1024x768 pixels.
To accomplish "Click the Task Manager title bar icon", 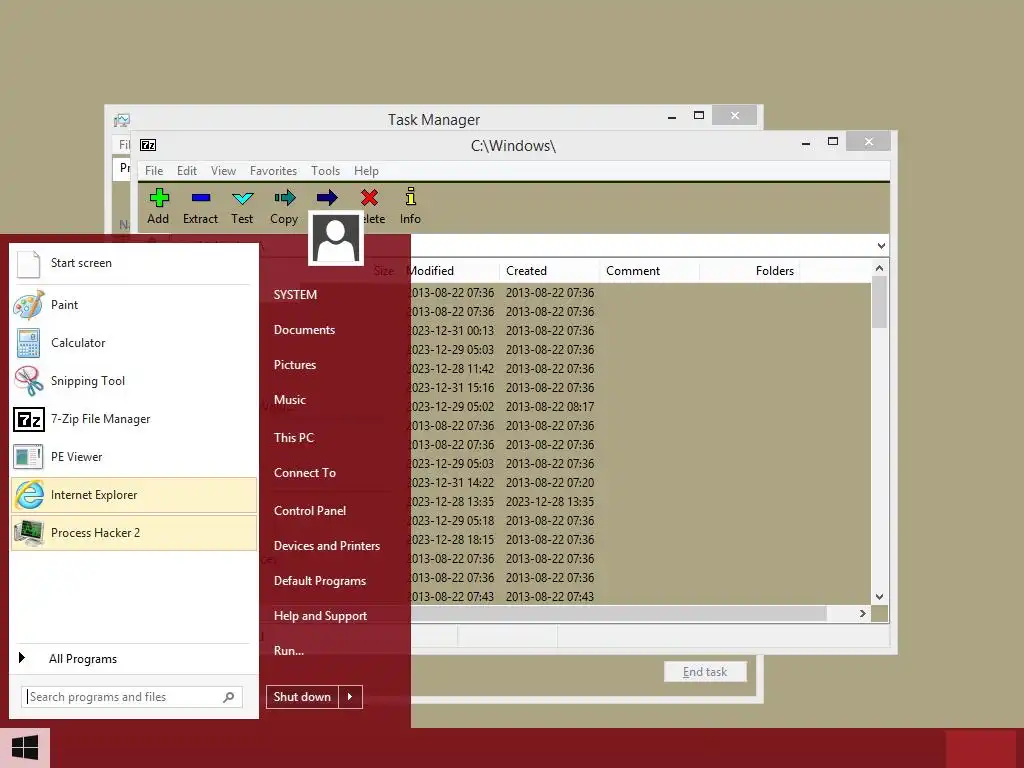I will tap(121, 120).
